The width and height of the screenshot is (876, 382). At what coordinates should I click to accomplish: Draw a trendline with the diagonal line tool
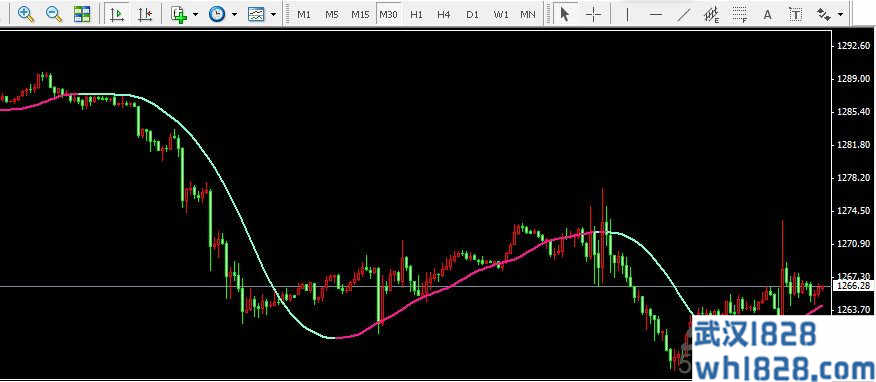pyautogui.click(x=684, y=15)
